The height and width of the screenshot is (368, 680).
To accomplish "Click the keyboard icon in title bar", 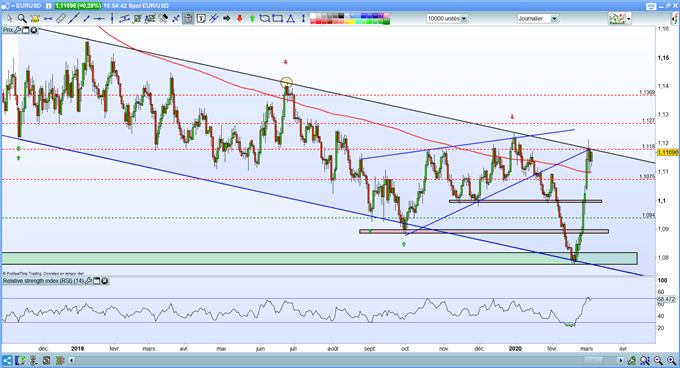I will (651, 6).
